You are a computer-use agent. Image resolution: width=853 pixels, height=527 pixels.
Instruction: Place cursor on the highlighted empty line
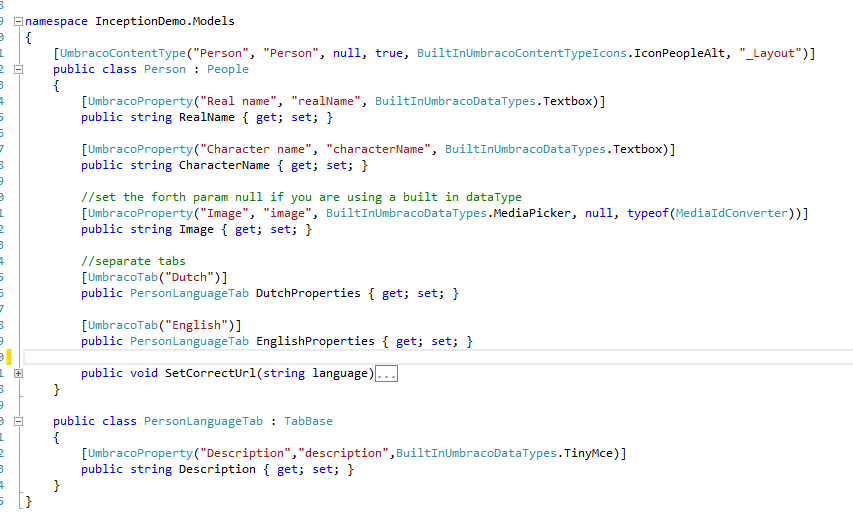tap(438, 357)
